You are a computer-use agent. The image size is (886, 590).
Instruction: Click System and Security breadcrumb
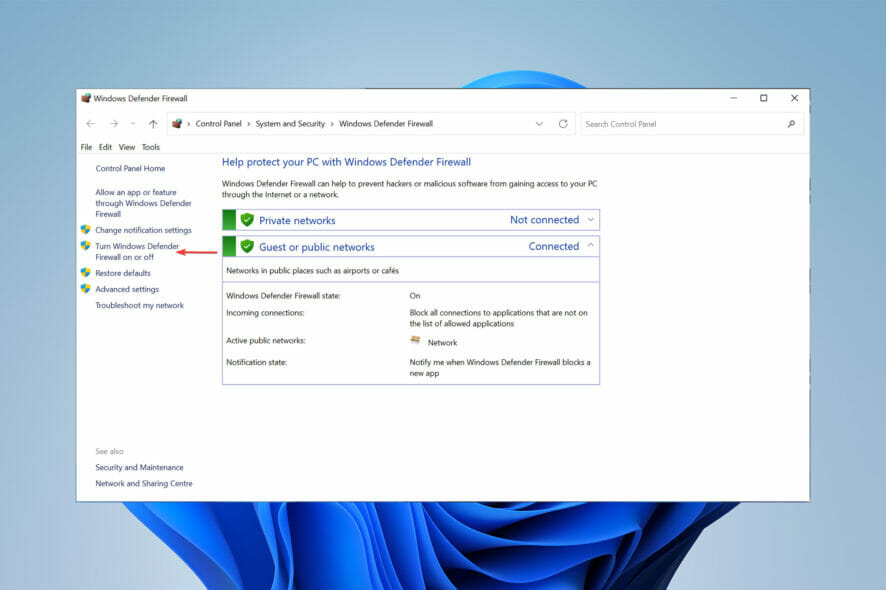[290, 124]
